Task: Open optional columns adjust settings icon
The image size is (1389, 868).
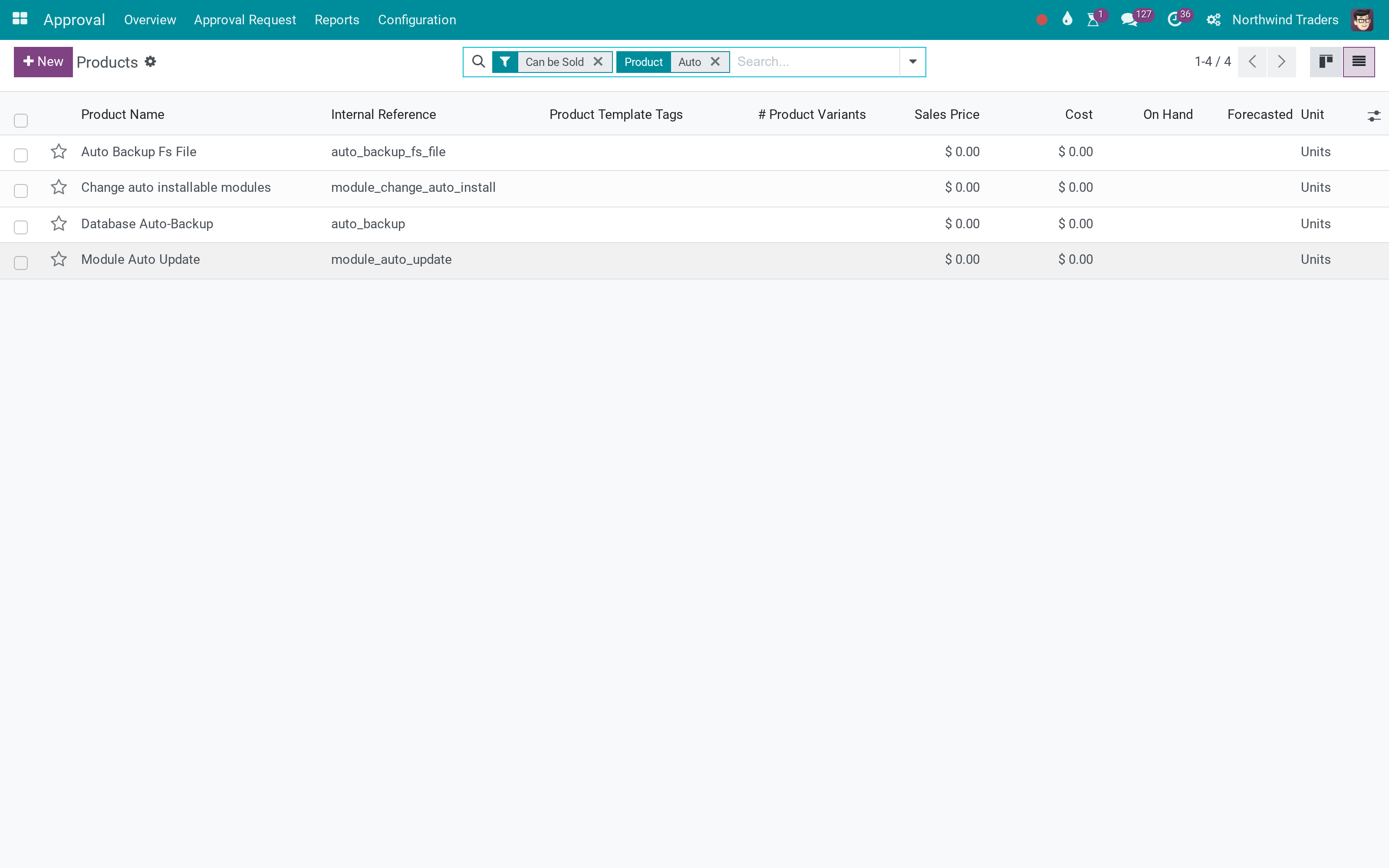Action: [x=1373, y=116]
